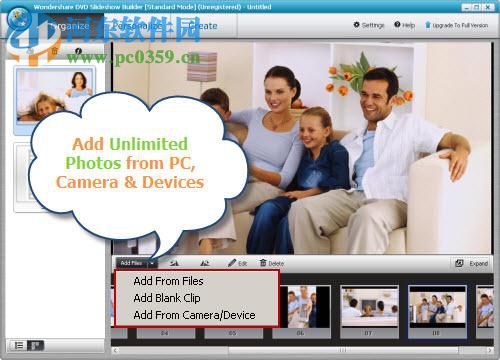The height and width of the screenshot is (360, 500).
Task: Select storyboard slide 08
Action: [x=437, y=311]
